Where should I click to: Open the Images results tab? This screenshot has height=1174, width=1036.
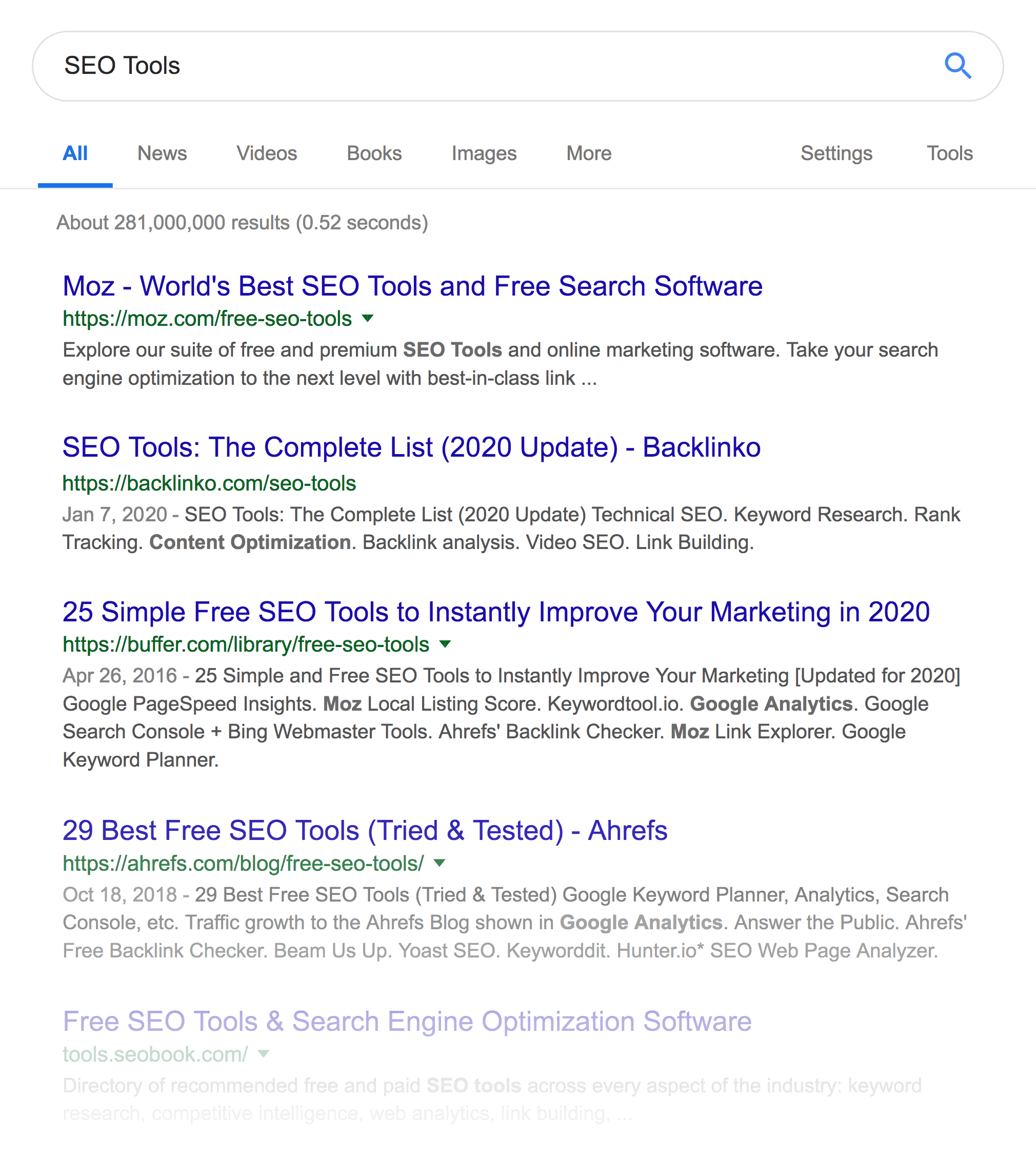click(x=484, y=154)
